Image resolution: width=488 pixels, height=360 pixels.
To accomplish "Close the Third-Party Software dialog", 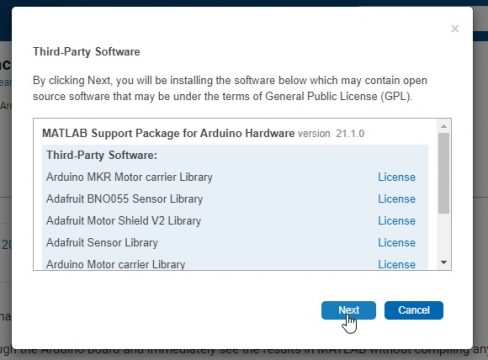I will click(x=455, y=29).
